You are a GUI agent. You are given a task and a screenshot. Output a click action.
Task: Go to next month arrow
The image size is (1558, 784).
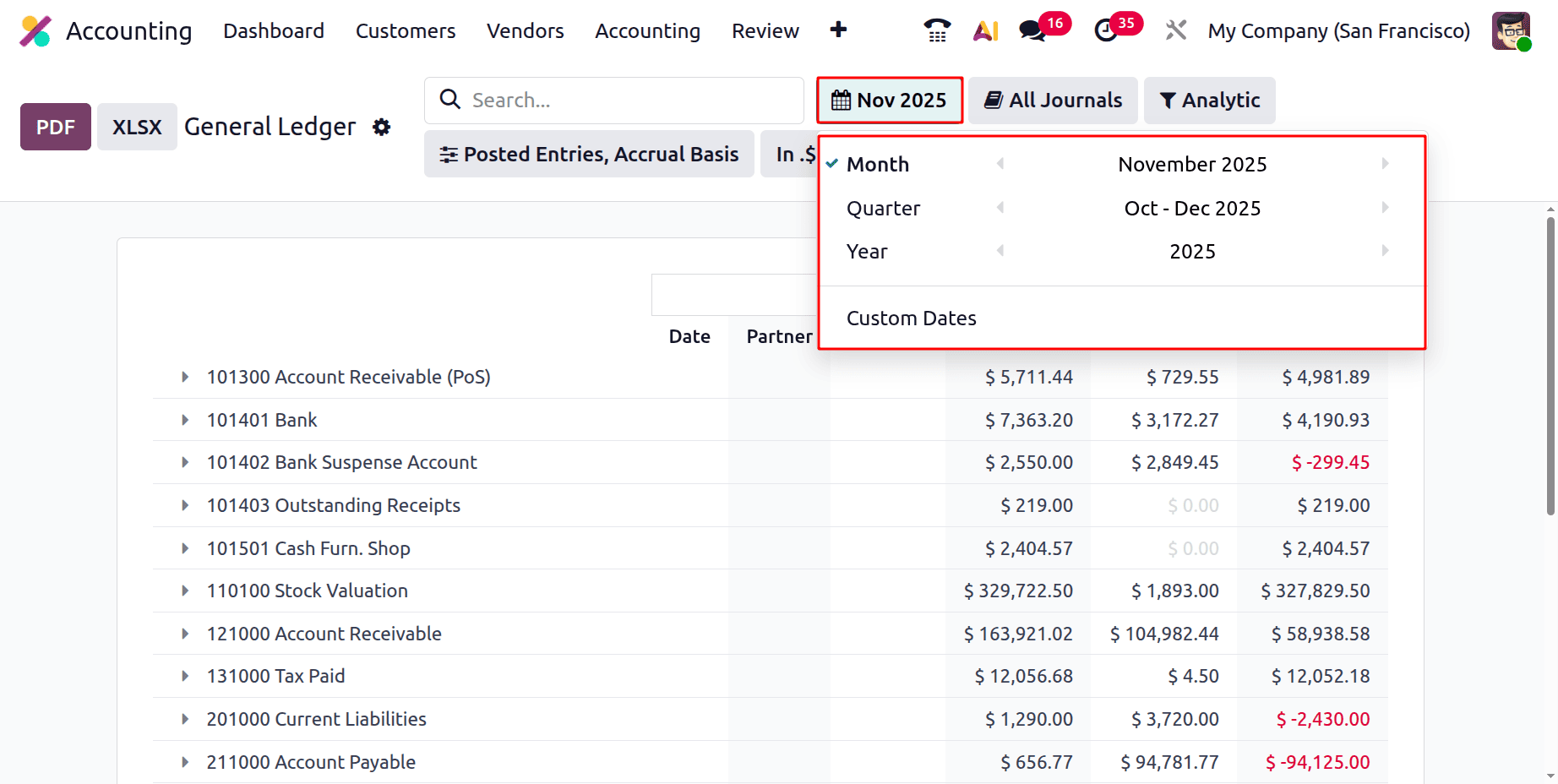[x=1385, y=164]
